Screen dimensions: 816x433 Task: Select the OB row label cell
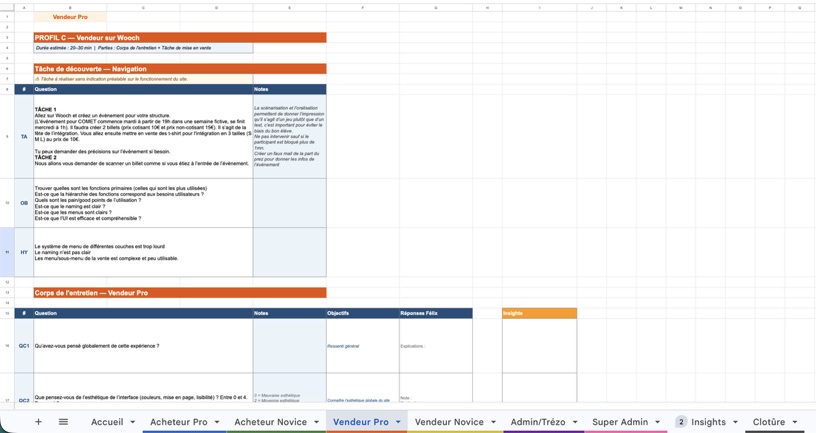(x=24, y=203)
